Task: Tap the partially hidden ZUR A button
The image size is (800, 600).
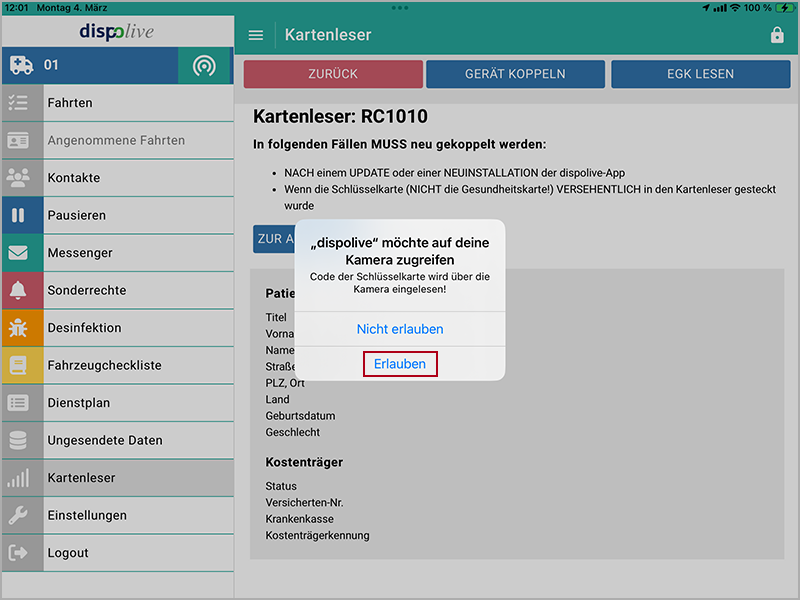Action: click(274, 239)
